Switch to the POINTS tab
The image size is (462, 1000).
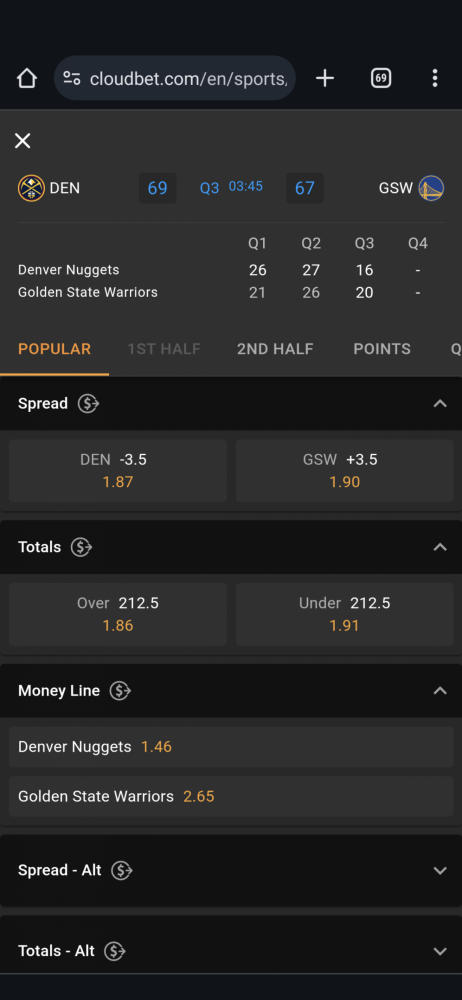coord(382,349)
